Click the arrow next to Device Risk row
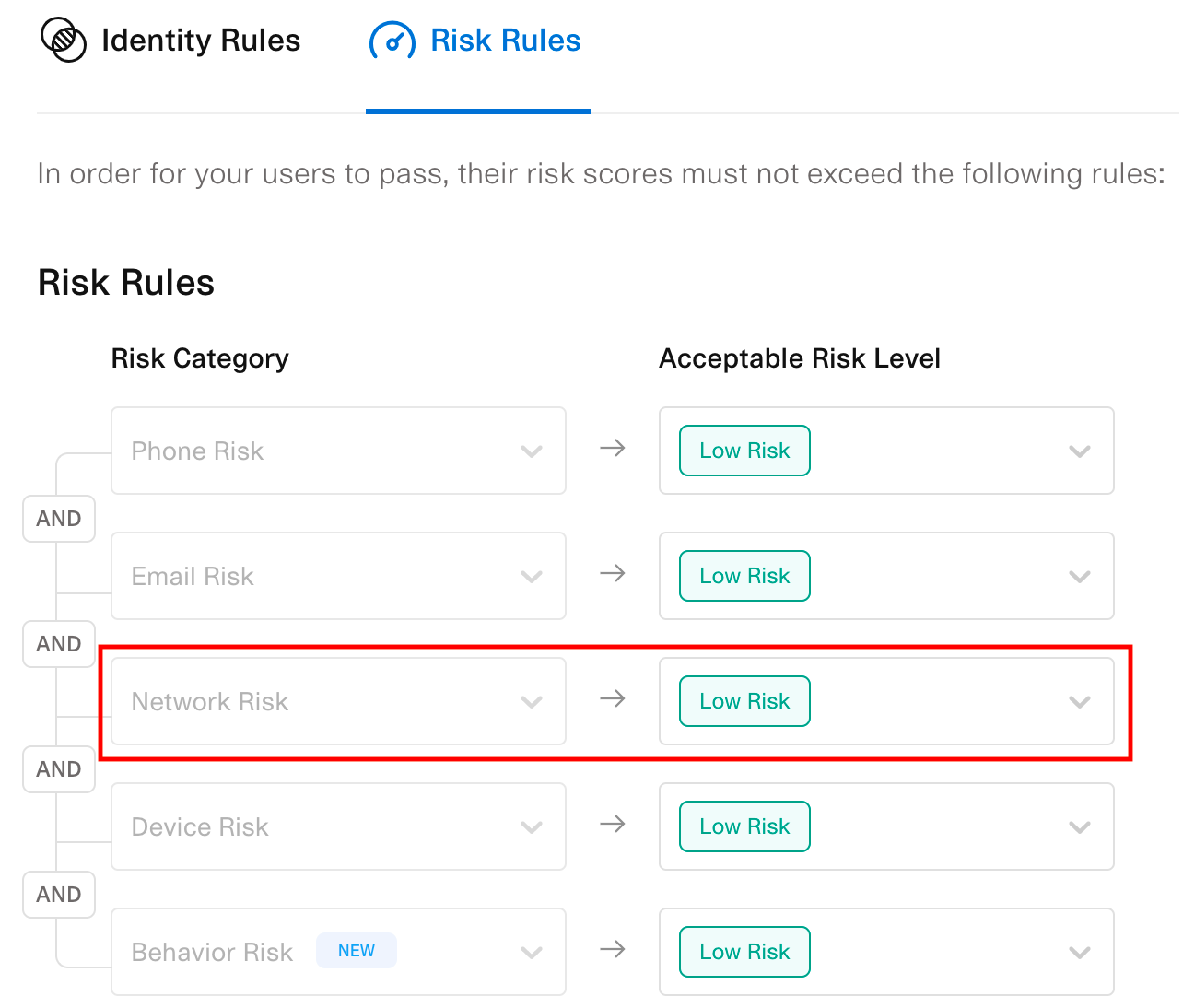Viewport: 1183px width, 1008px height. point(612,825)
